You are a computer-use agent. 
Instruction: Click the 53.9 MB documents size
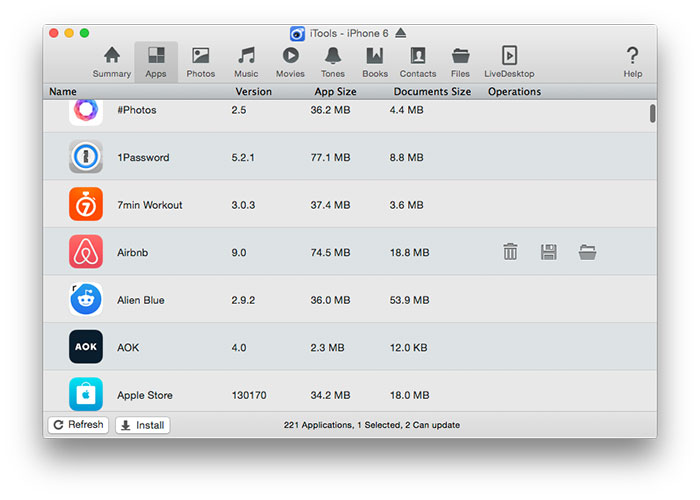[409, 300]
